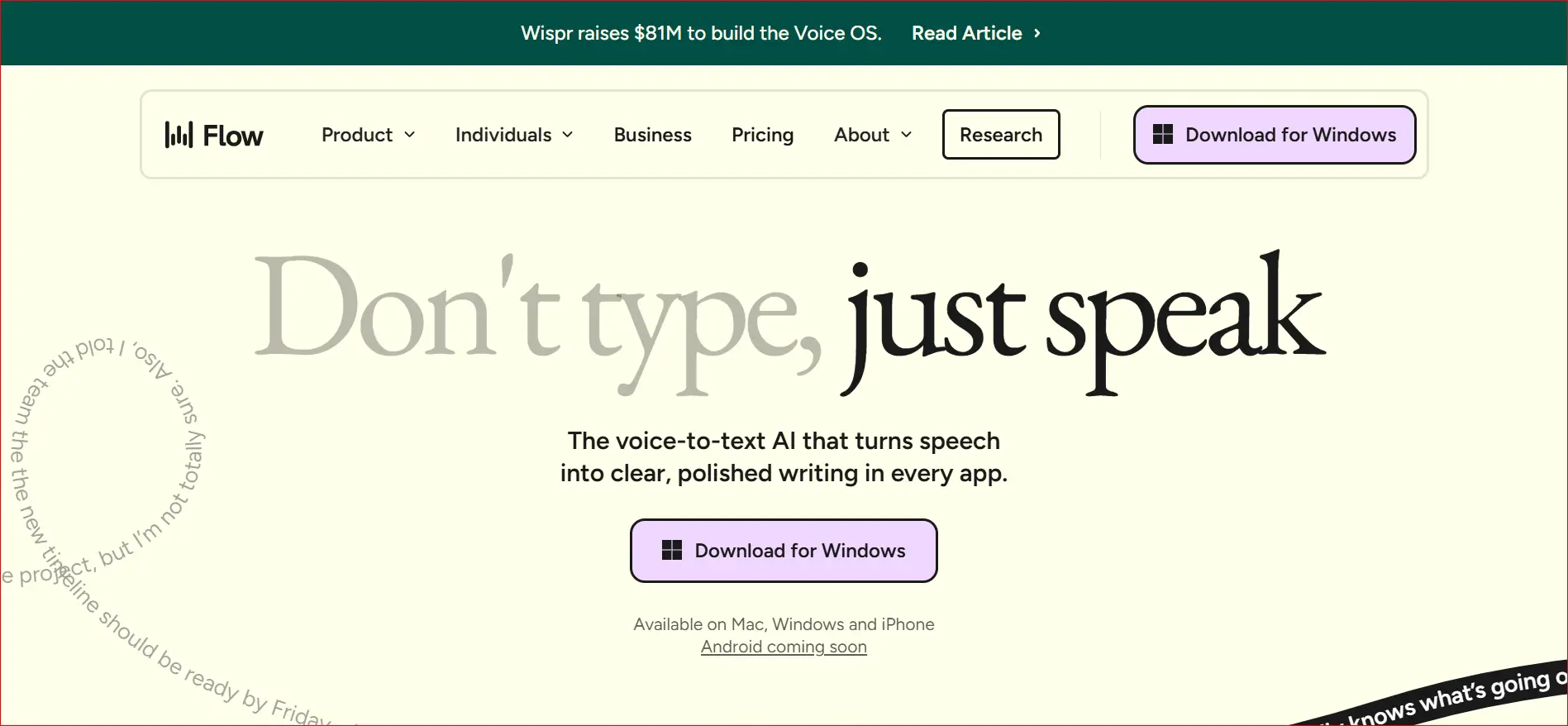
Task: Click the Flow wordmark in the navbar
Action: [x=233, y=136]
